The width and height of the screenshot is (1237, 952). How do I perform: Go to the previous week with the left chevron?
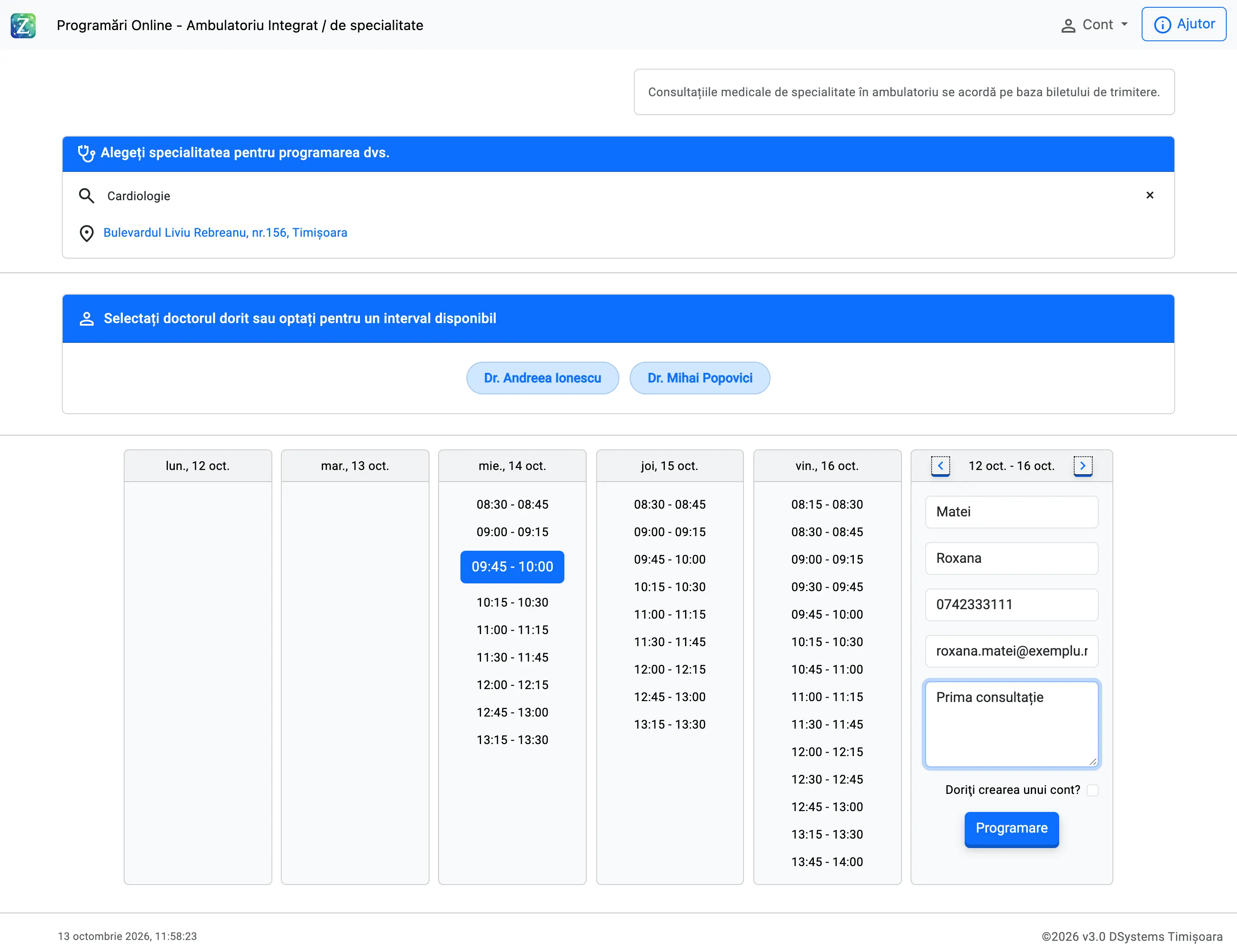pyautogui.click(x=940, y=466)
